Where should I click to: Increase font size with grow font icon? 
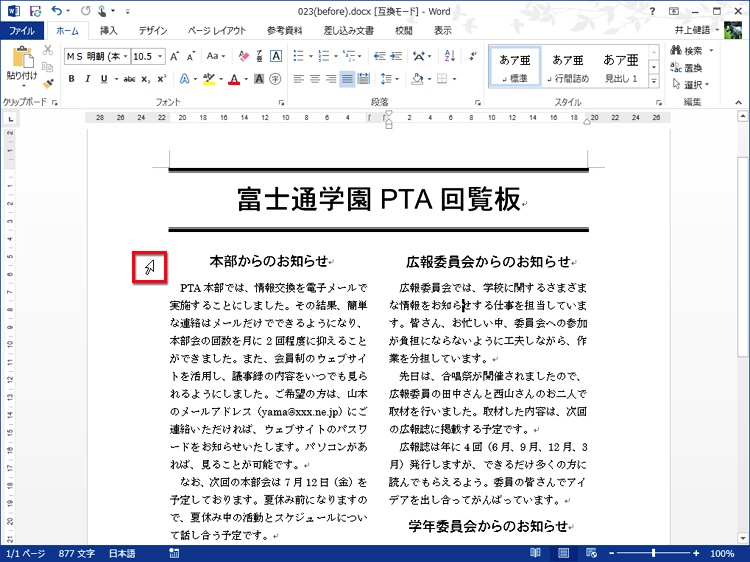click(x=175, y=56)
